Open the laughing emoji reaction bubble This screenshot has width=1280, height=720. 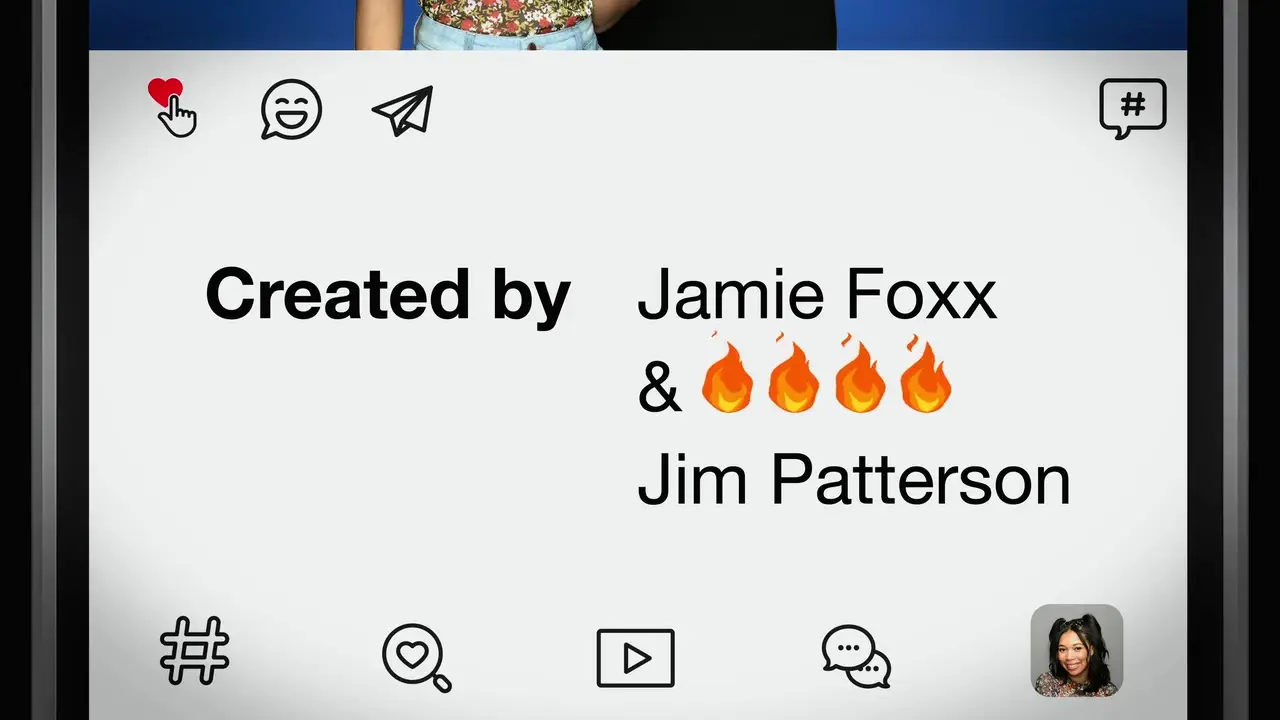coord(291,110)
